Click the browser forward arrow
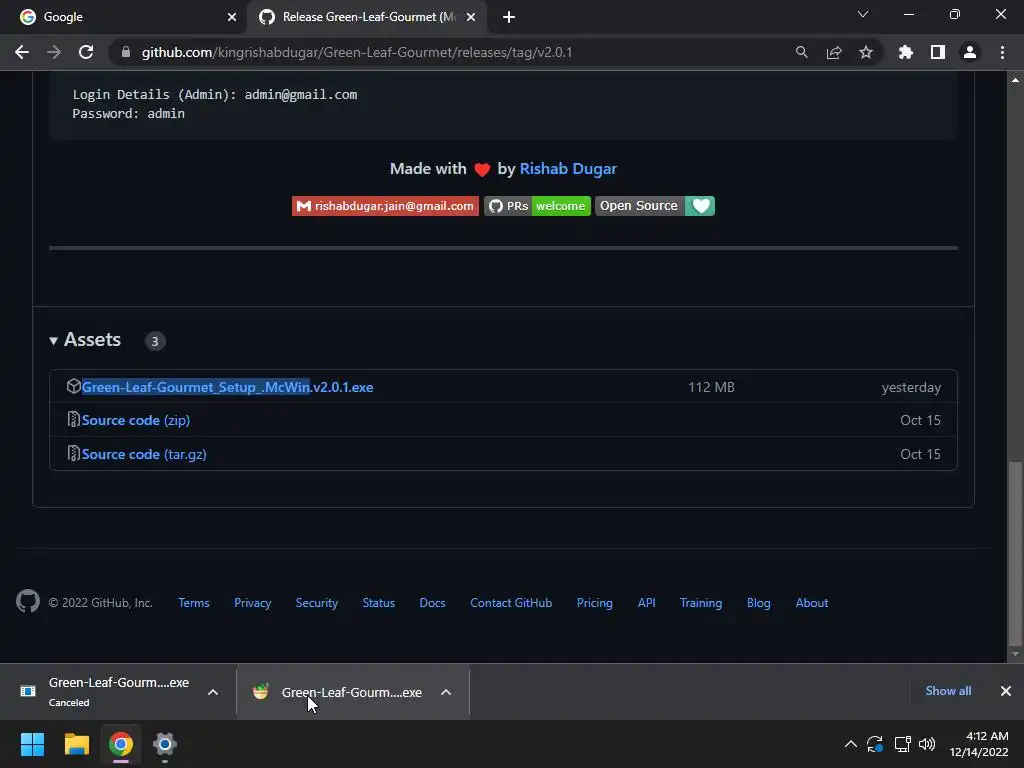Screen dimensions: 1024x768 coord(54,52)
